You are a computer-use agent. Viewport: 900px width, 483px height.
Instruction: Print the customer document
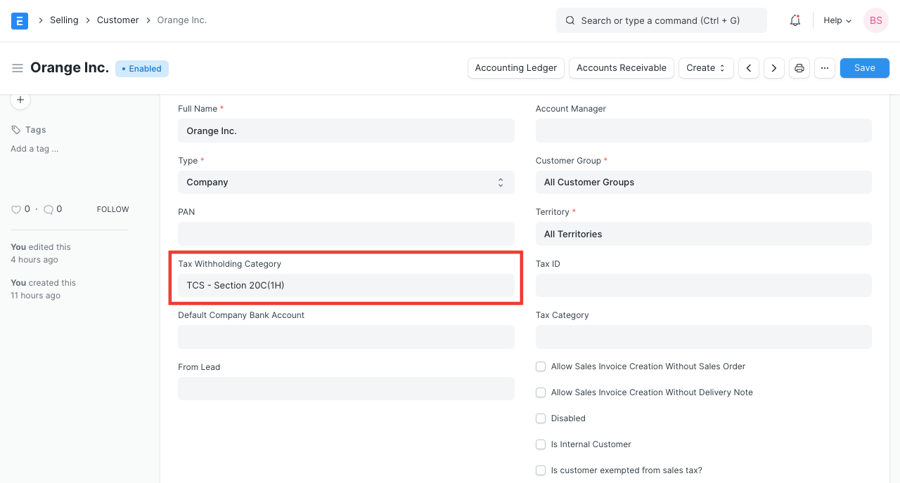point(799,68)
